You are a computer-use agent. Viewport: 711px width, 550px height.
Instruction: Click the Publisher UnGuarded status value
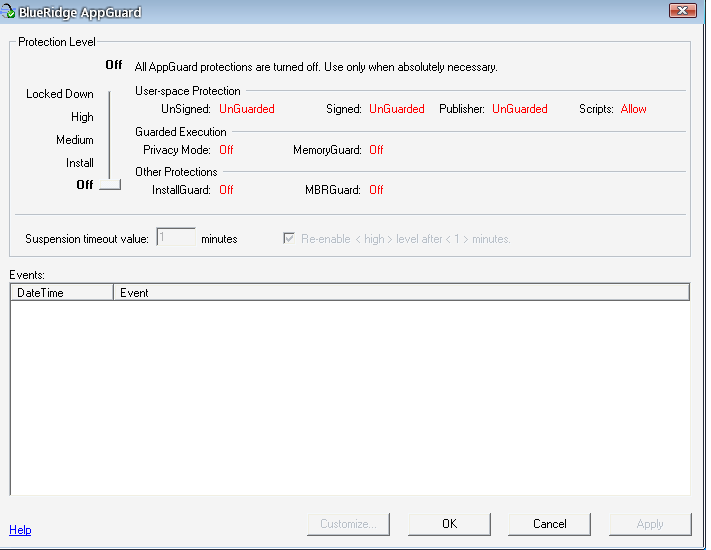(x=520, y=109)
